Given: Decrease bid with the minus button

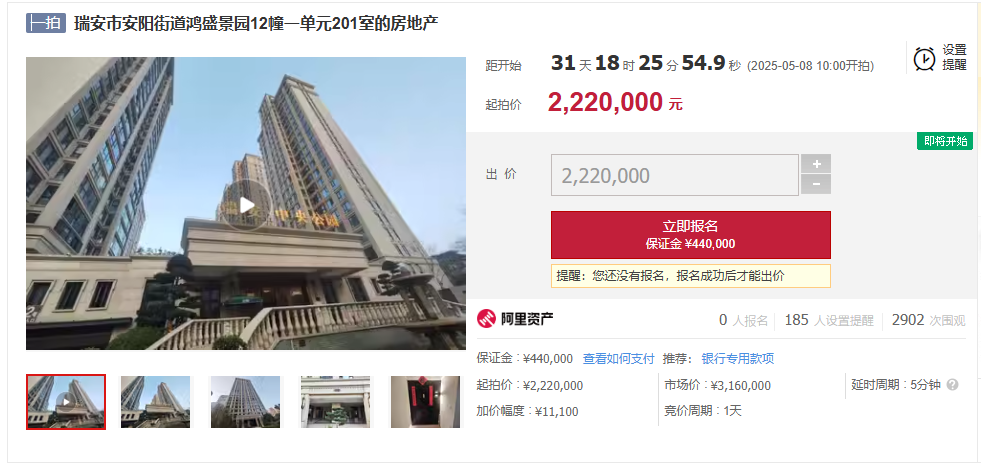Looking at the screenshot, I should click(x=816, y=184).
